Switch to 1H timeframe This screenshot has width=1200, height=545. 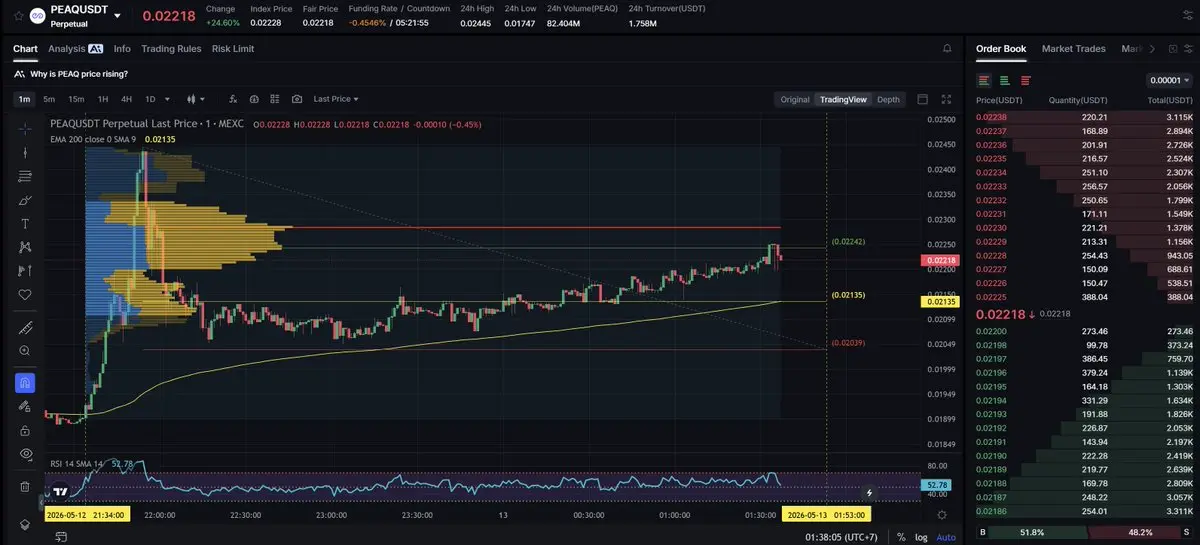click(x=103, y=99)
